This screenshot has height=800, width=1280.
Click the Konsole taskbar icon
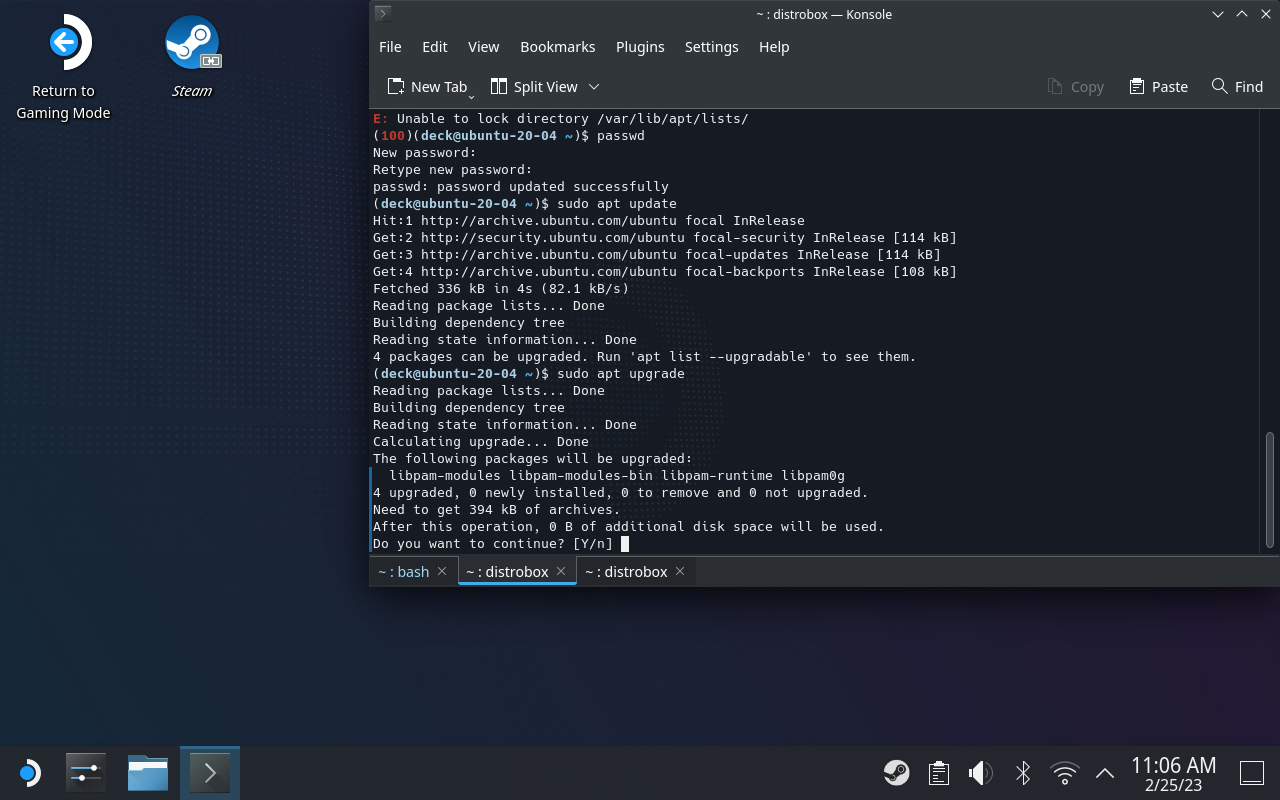tap(210, 773)
